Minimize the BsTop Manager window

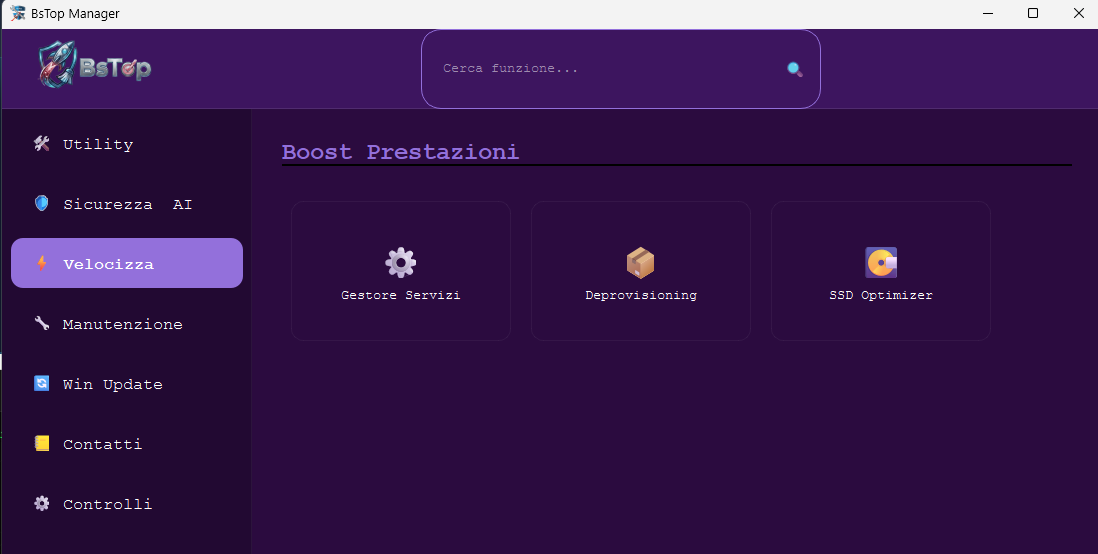pos(987,14)
